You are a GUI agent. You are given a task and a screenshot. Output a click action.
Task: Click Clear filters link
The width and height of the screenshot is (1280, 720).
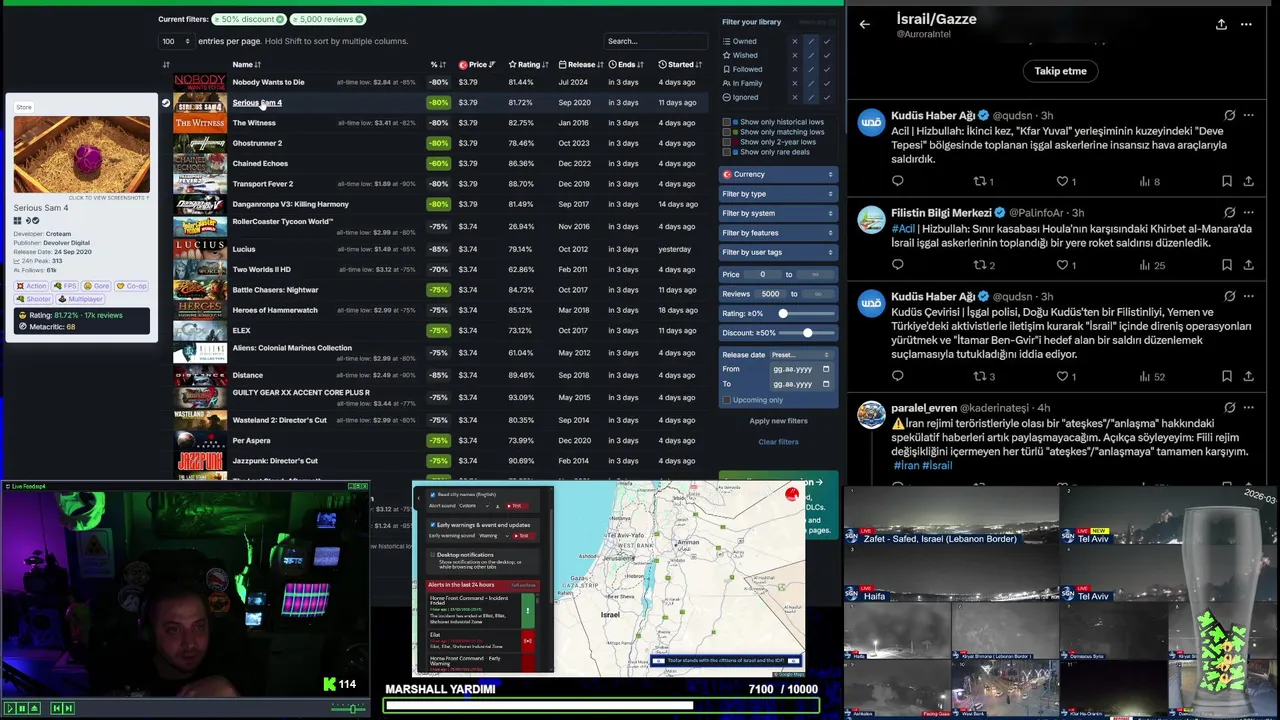click(x=778, y=442)
